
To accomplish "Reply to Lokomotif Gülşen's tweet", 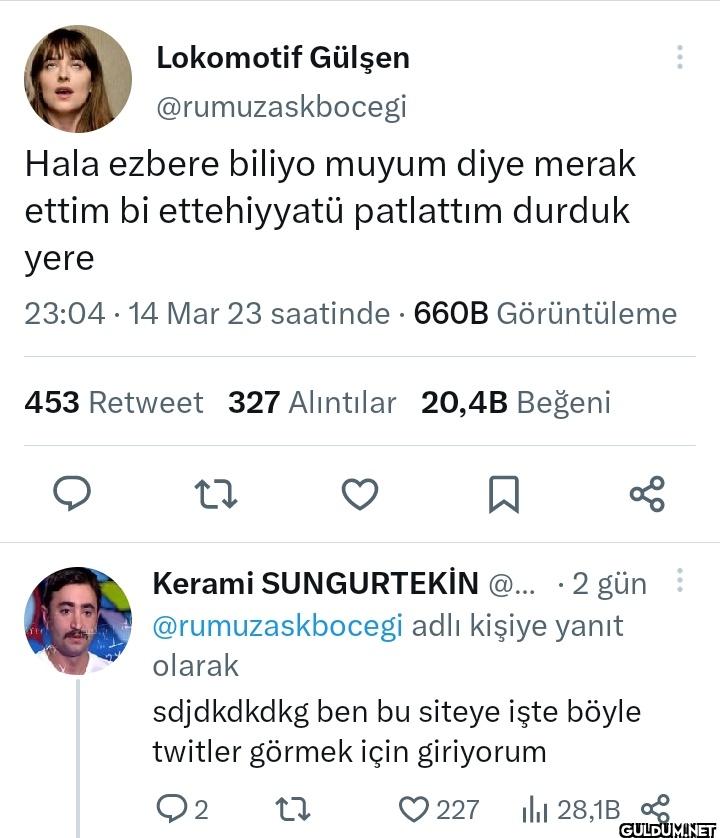I will 71,493.
